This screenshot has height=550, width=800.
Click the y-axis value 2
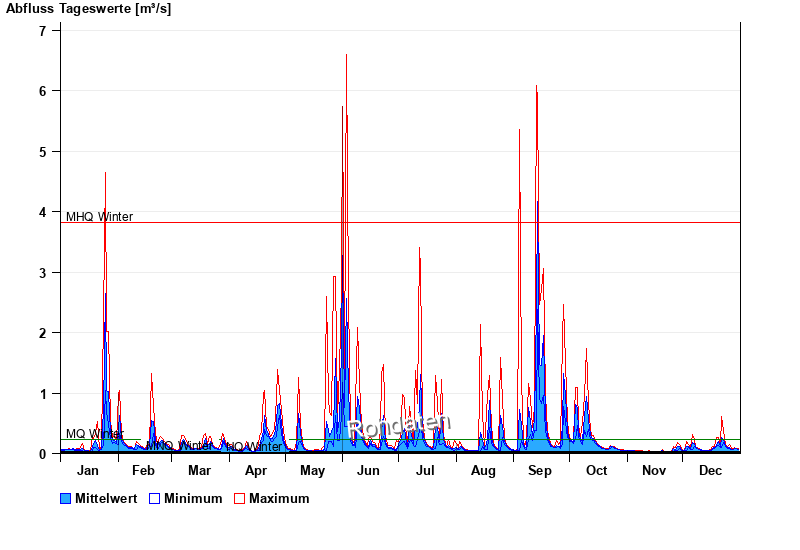43,333
